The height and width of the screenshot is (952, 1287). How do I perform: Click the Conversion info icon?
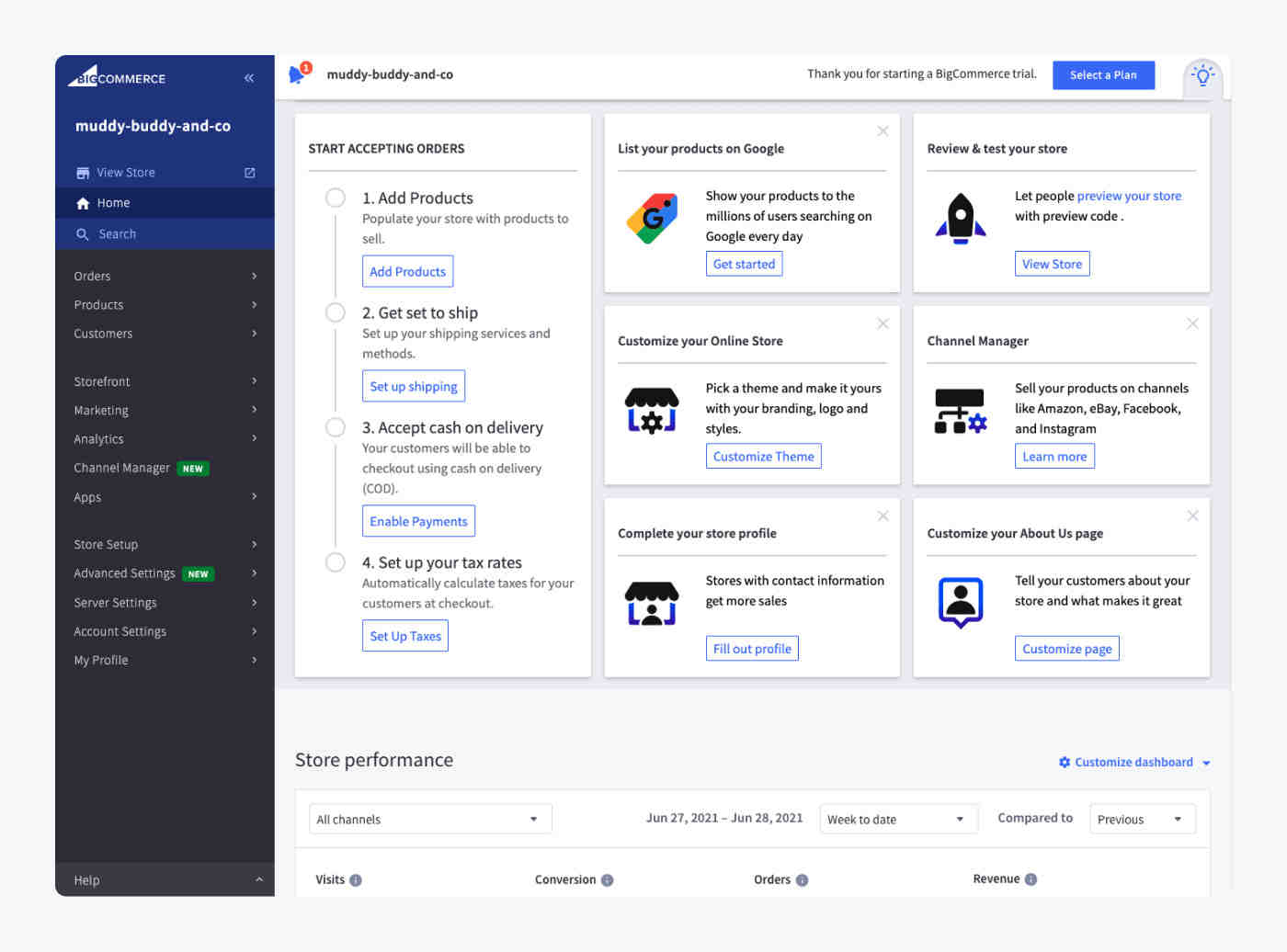coord(607,880)
